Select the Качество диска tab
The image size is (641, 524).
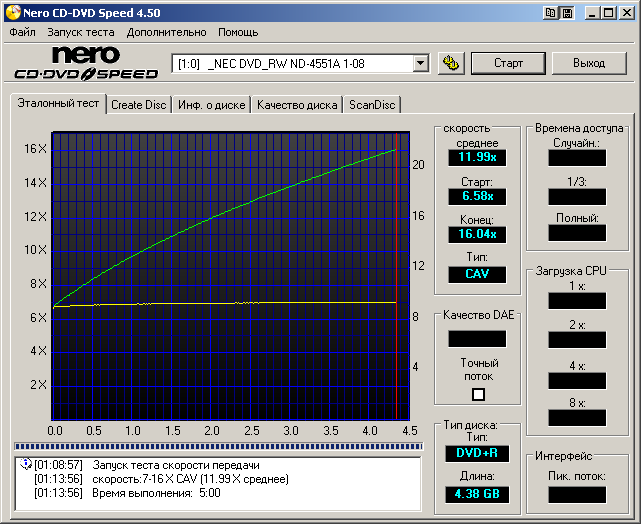296,105
